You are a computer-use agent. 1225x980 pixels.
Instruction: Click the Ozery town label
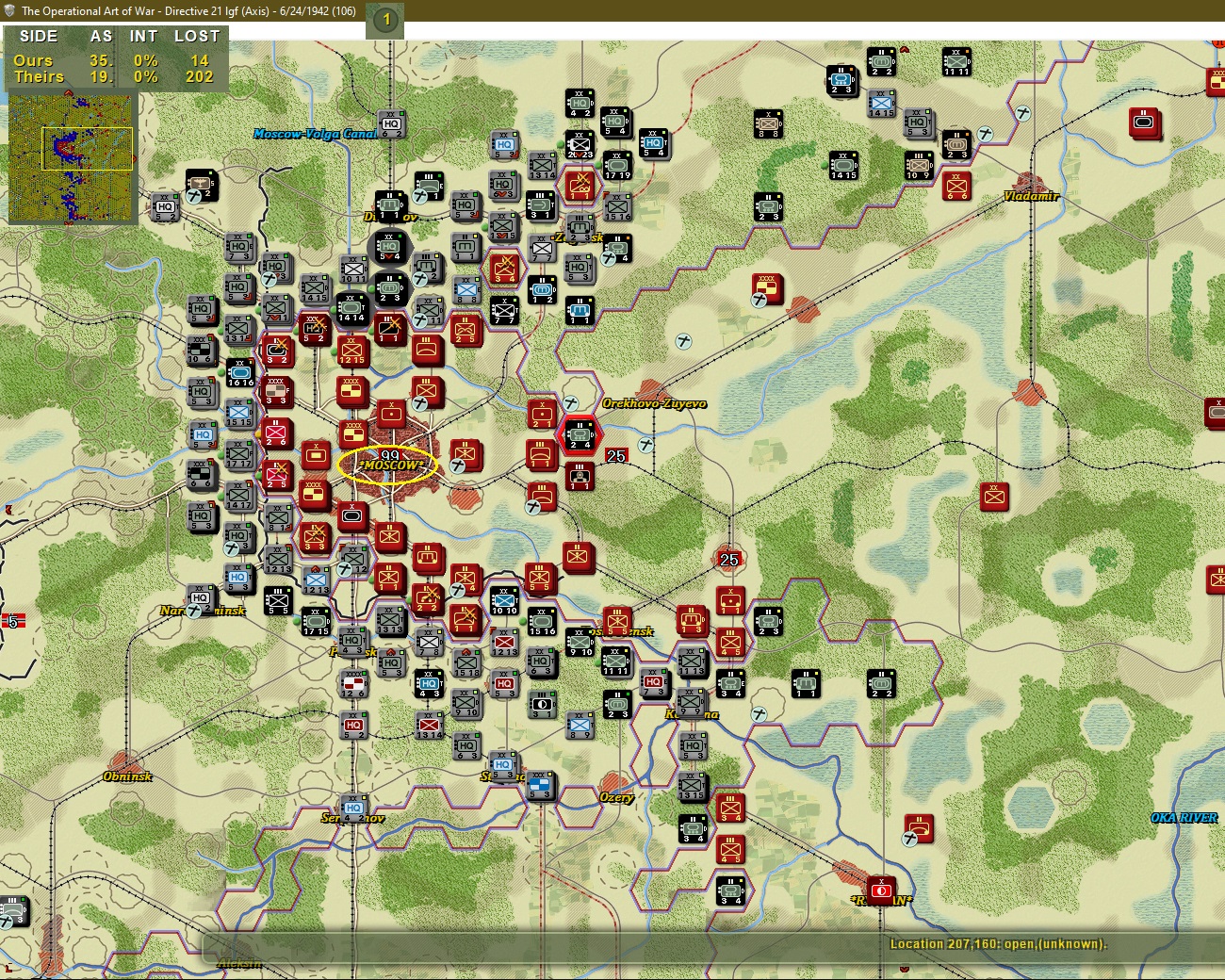tap(616, 797)
